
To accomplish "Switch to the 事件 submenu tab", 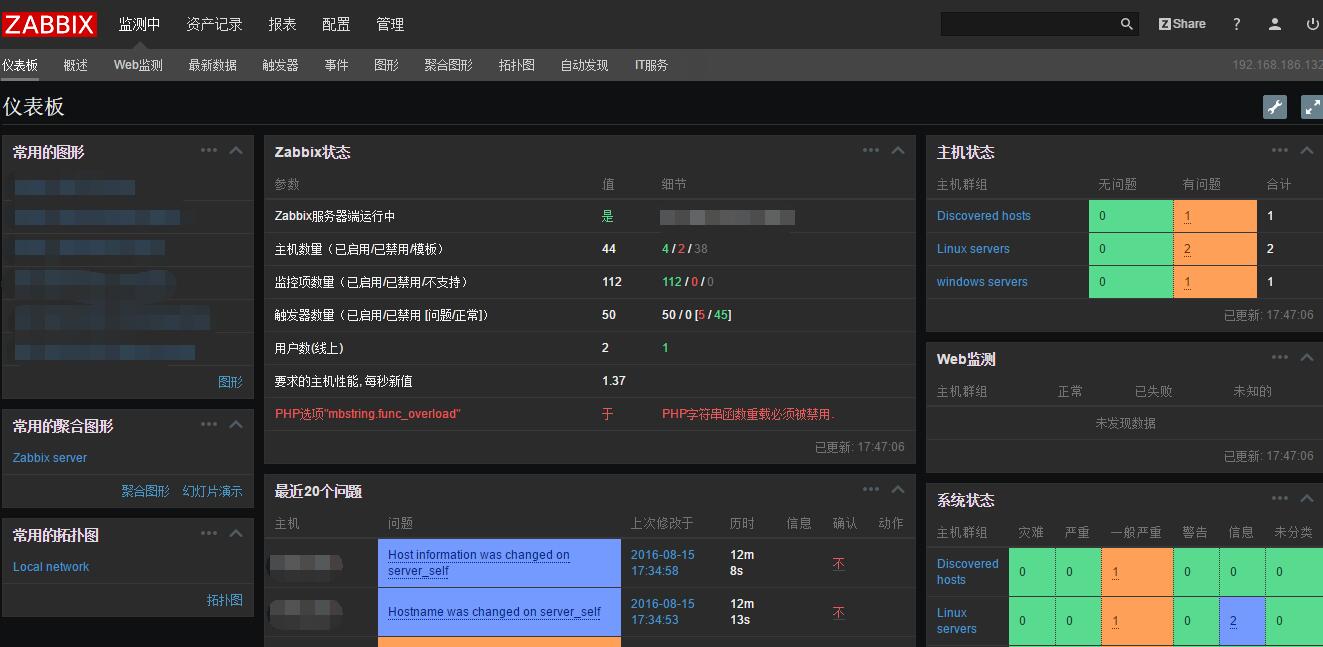I will pyautogui.click(x=336, y=65).
